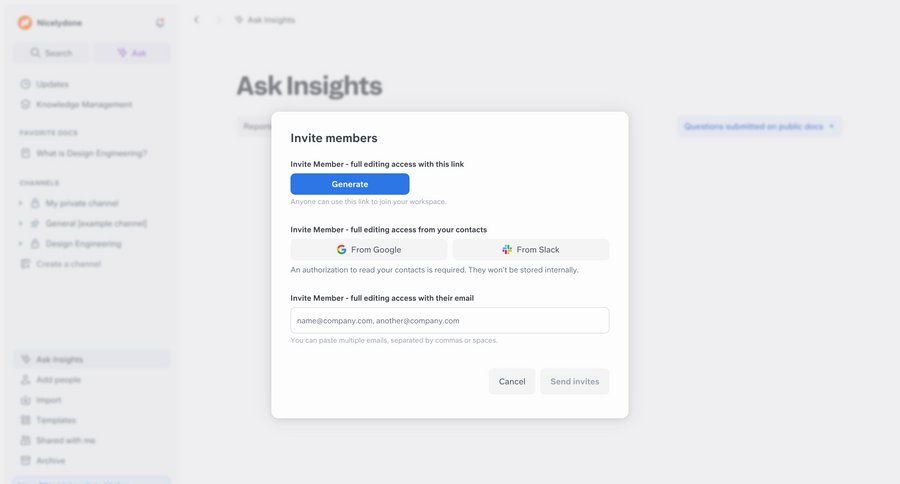Viewport: 900px width, 484px height.
Task: Choose From Slack contacts button
Action: click(x=531, y=250)
